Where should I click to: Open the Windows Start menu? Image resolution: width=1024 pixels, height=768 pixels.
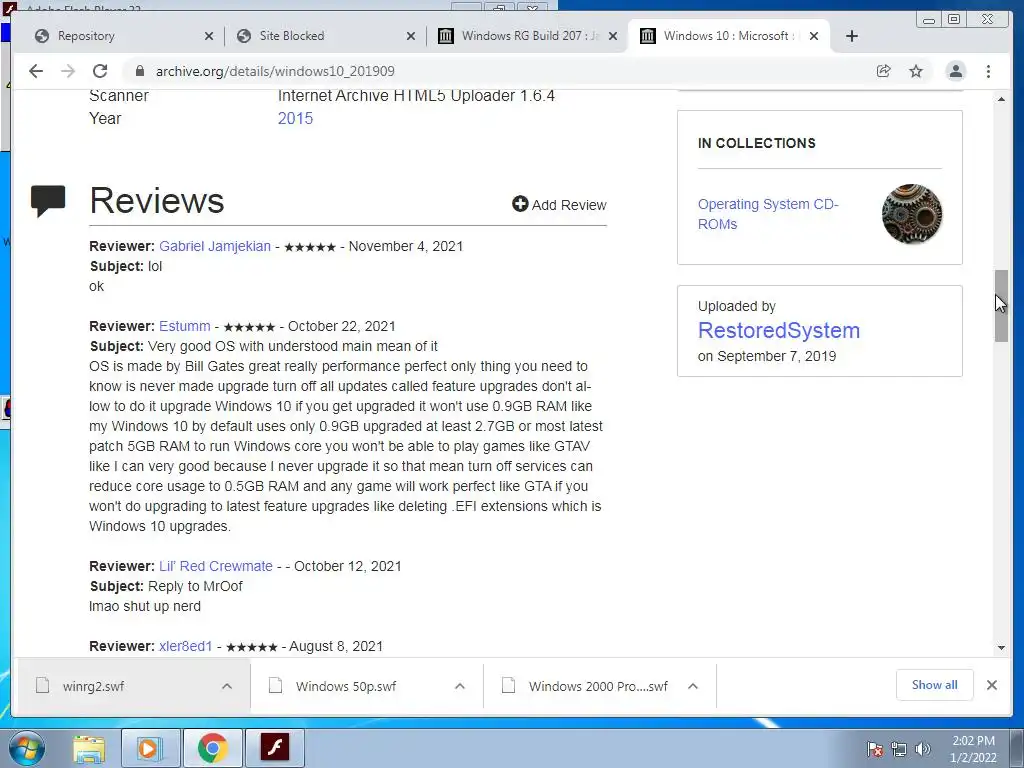point(27,748)
